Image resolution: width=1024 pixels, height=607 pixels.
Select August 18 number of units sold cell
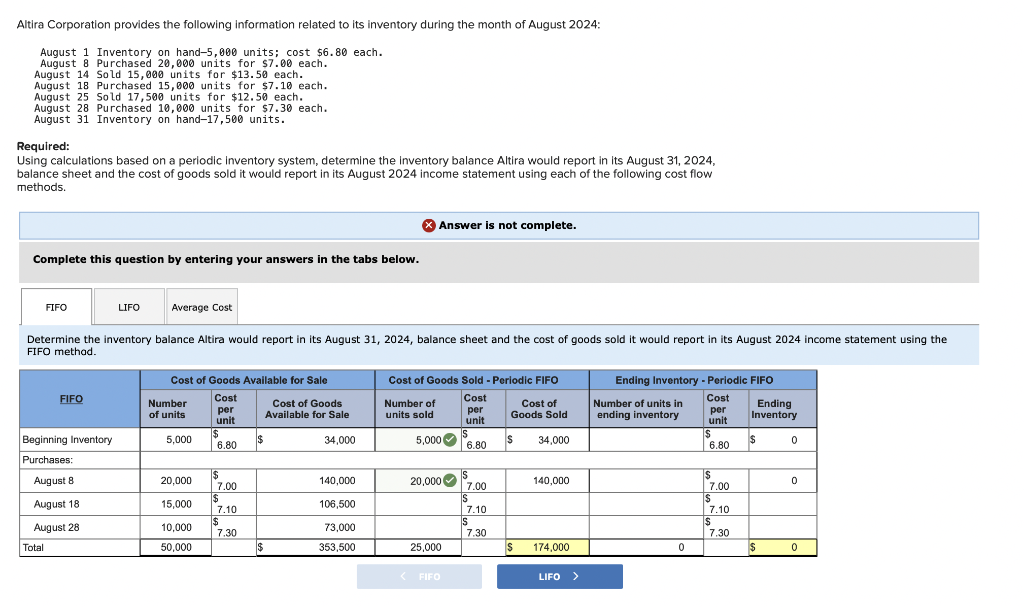click(x=418, y=504)
